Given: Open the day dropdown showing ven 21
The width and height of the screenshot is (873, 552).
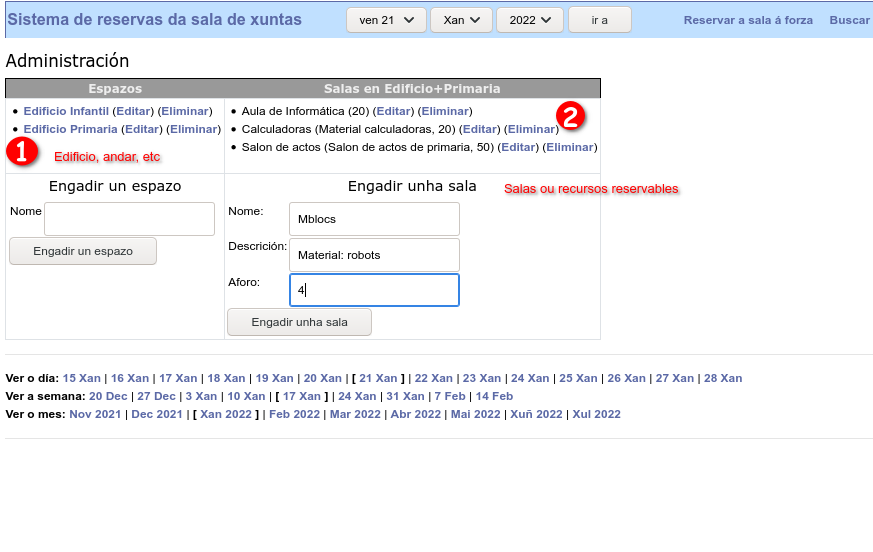Looking at the screenshot, I should pyautogui.click(x=386, y=20).
